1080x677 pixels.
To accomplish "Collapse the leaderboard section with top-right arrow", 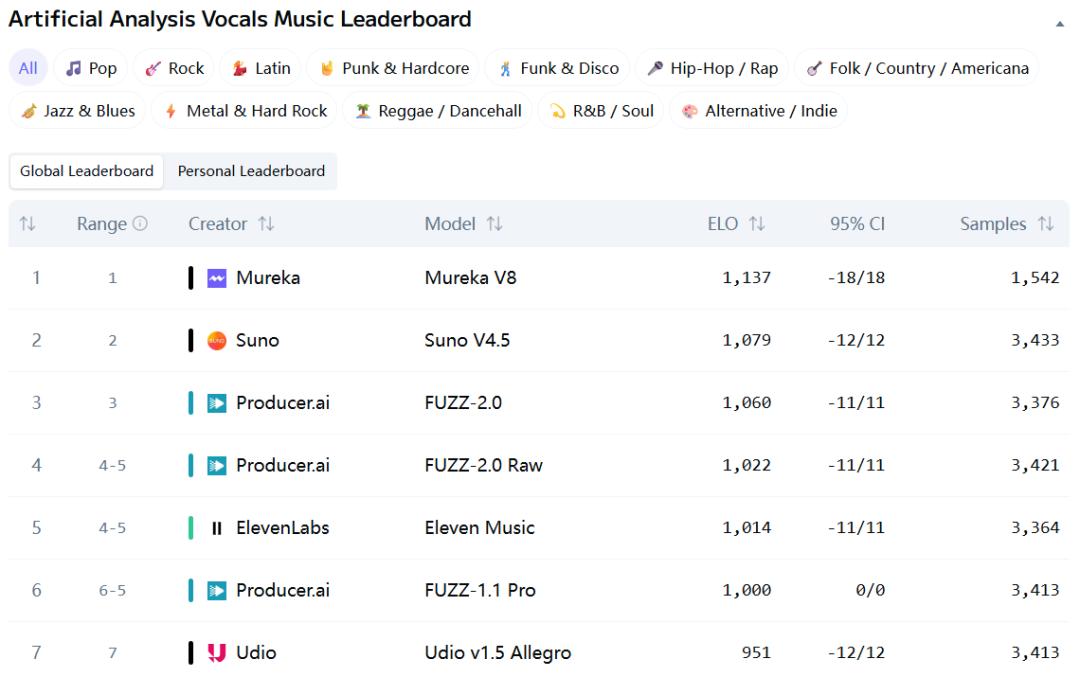I will 1060,23.
